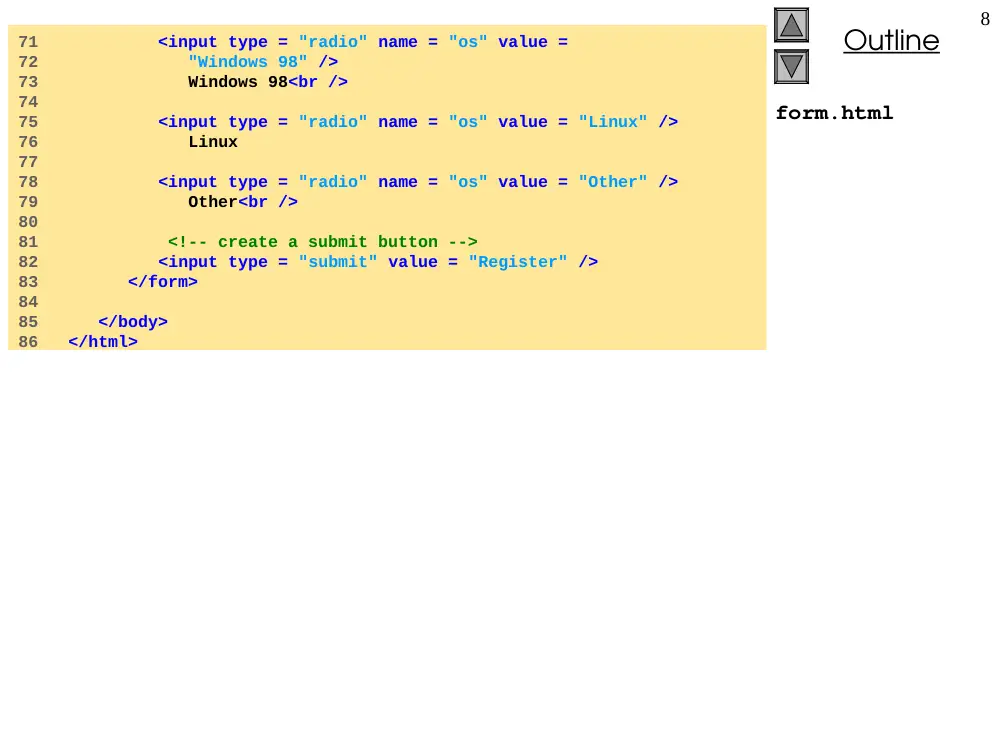Click the closing </body> tag
The width and height of the screenshot is (1000, 750).
pyautogui.click(x=133, y=322)
